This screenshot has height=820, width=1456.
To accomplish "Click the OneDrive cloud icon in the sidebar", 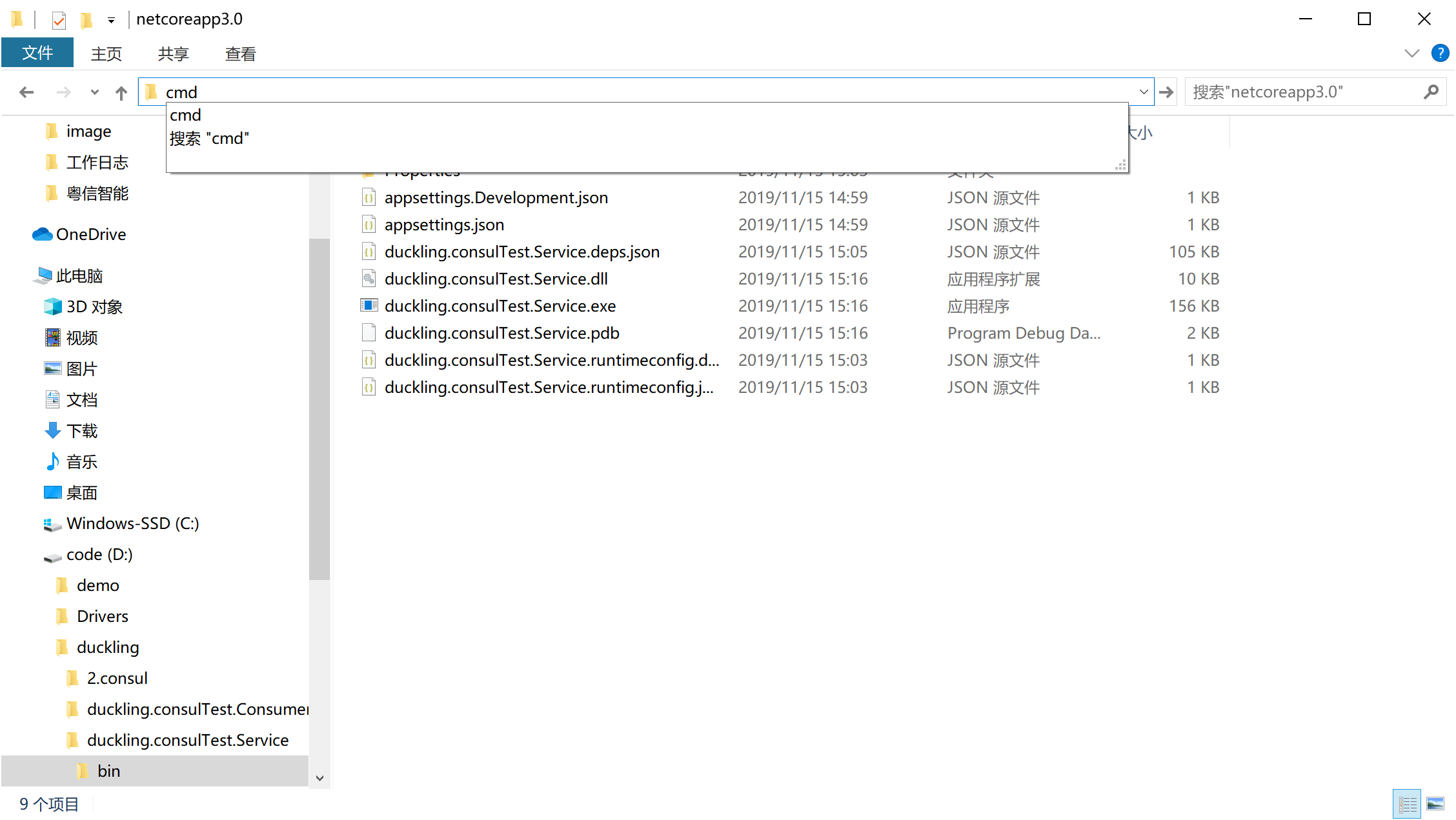I will pos(41,234).
